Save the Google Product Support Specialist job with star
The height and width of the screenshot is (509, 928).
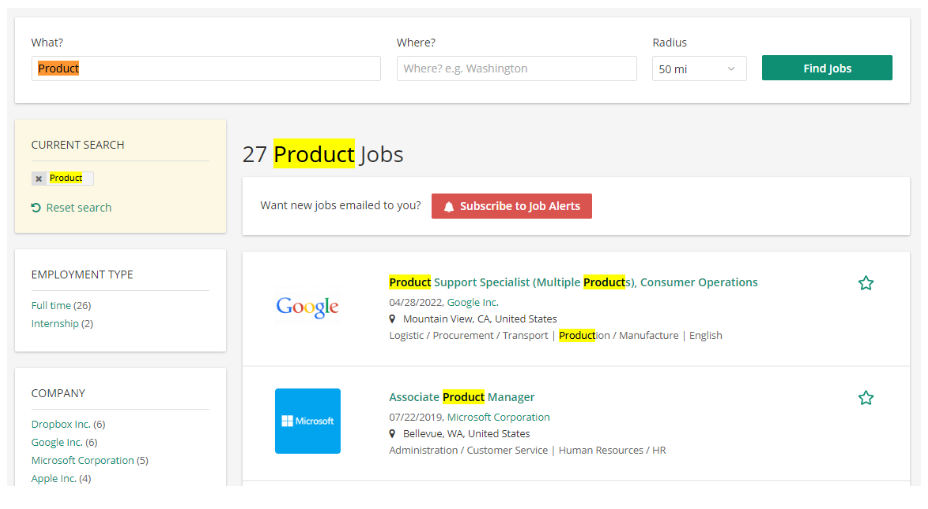[865, 283]
